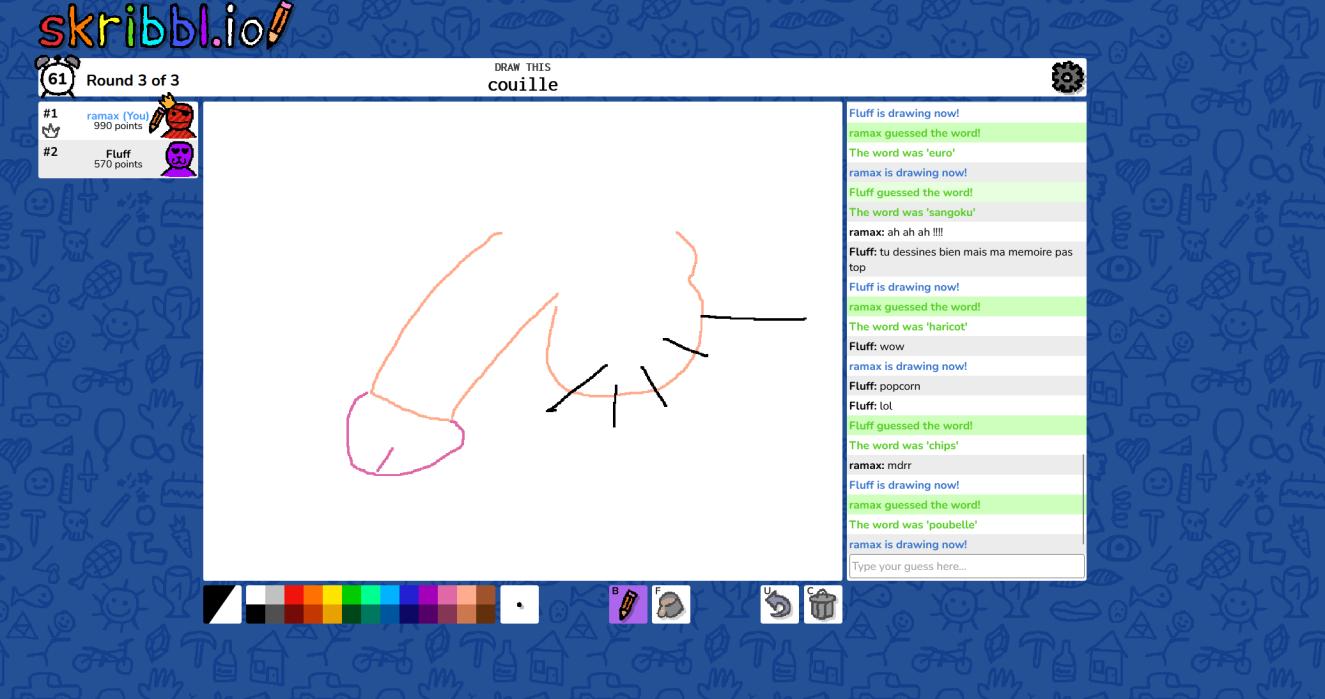This screenshot has height=699, width=1325.
Task: Click the chat scrollbar
Action: (1083, 498)
